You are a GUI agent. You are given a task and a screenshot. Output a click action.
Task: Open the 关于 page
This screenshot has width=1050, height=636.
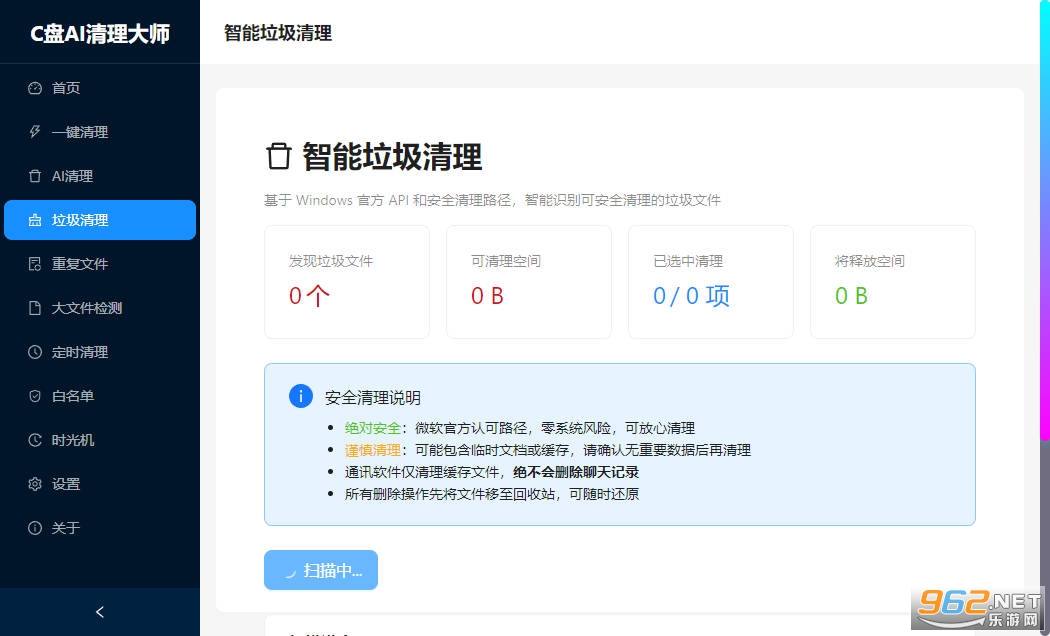[100, 528]
